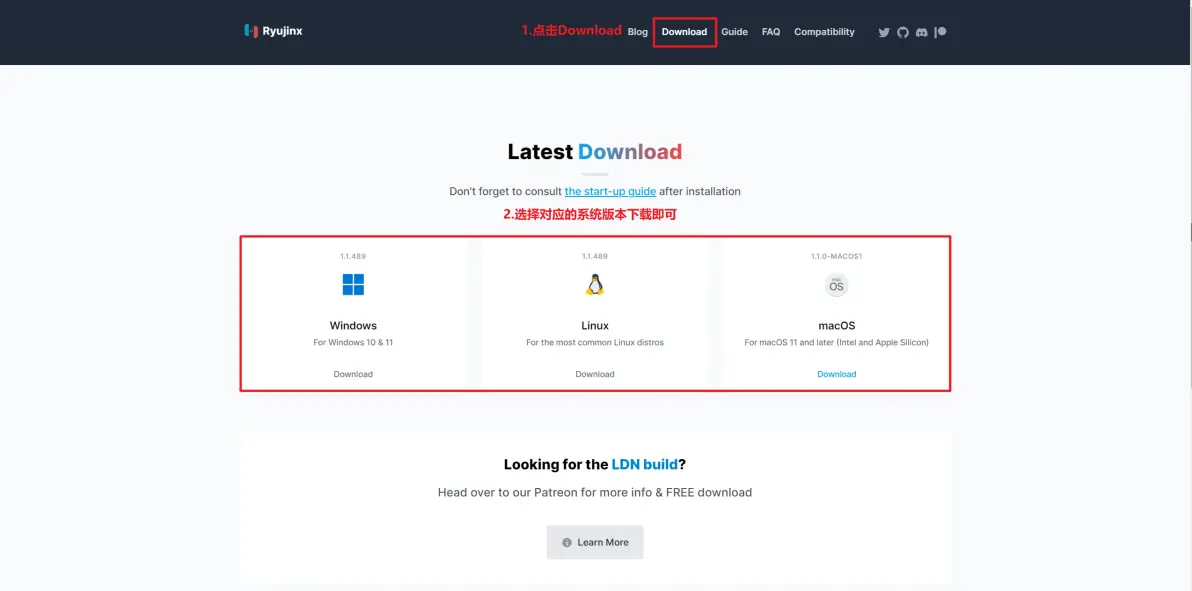Click the Linux penguin icon

[x=594, y=284]
